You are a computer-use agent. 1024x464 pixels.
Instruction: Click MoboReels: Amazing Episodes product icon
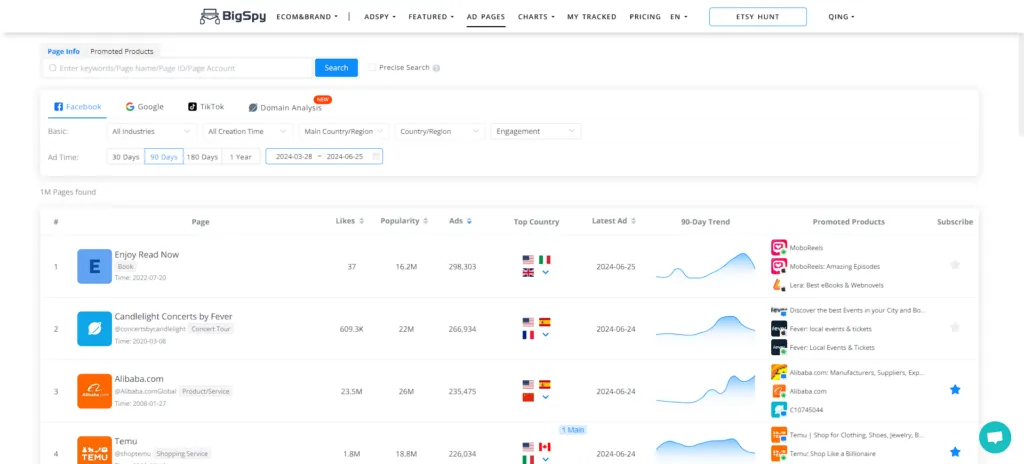(x=778, y=266)
